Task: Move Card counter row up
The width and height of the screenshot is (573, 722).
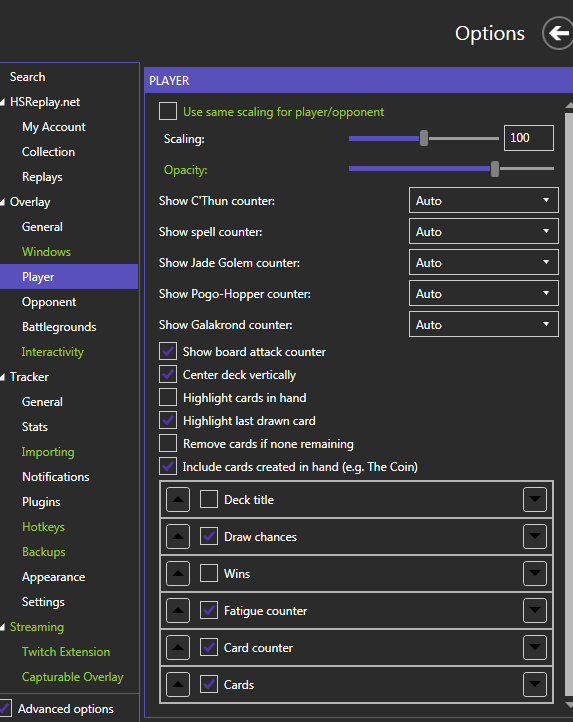Action: (x=178, y=647)
